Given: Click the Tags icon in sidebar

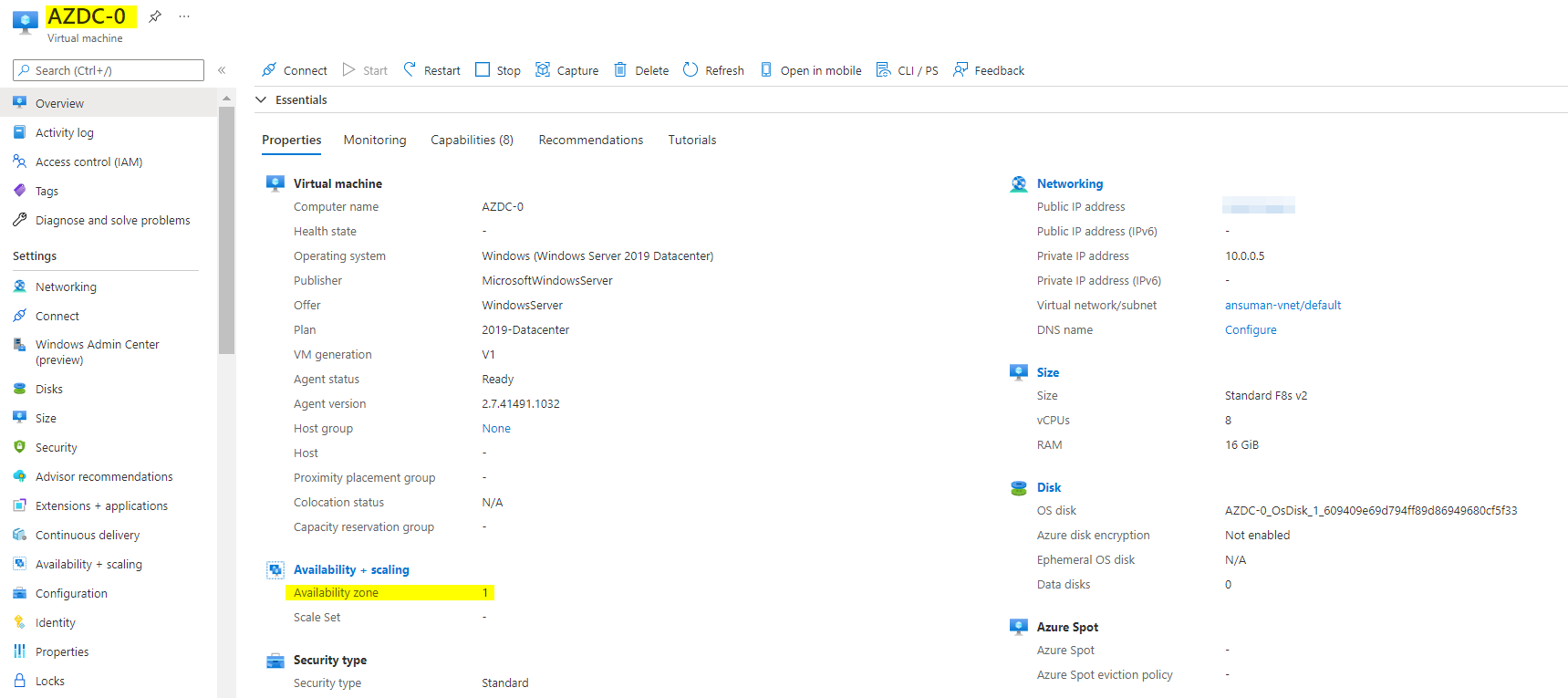Looking at the screenshot, I should (19, 191).
